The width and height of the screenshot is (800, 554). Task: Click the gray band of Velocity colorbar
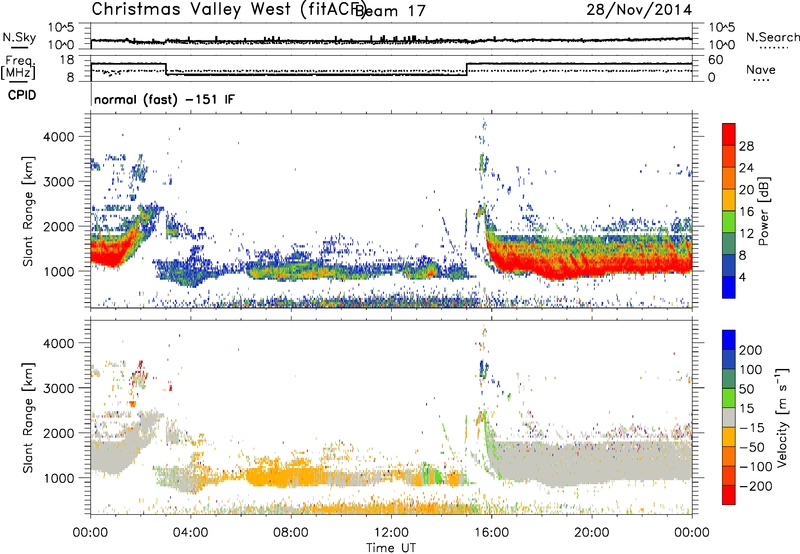(x=729, y=418)
